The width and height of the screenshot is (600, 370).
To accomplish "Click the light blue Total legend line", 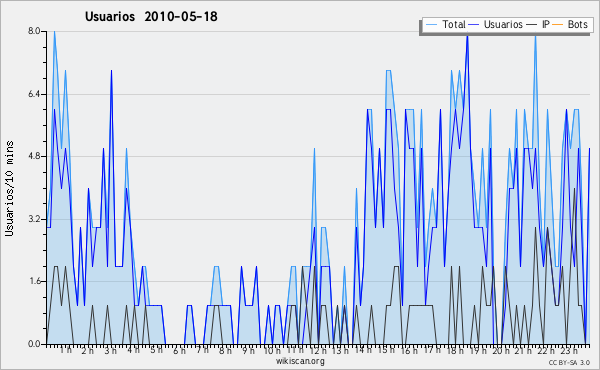I will [432, 25].
